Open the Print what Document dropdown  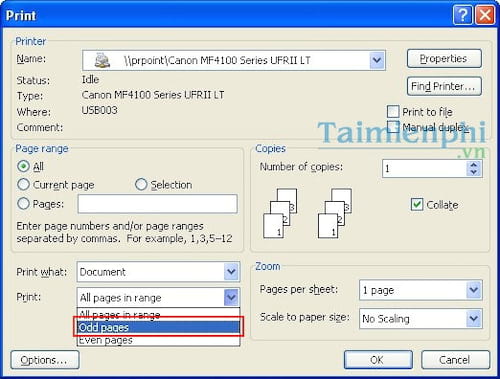(x=231, y=272)
